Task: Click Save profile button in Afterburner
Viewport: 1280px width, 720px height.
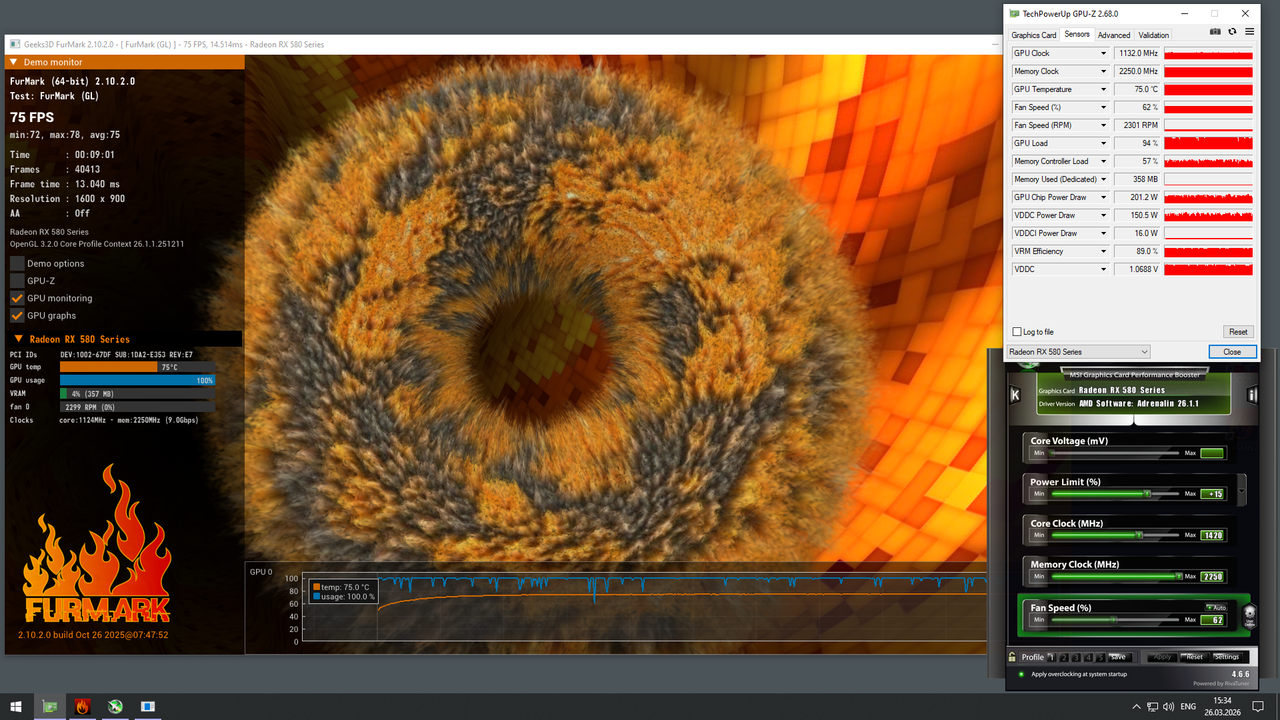Action: tap(1118, 657)
